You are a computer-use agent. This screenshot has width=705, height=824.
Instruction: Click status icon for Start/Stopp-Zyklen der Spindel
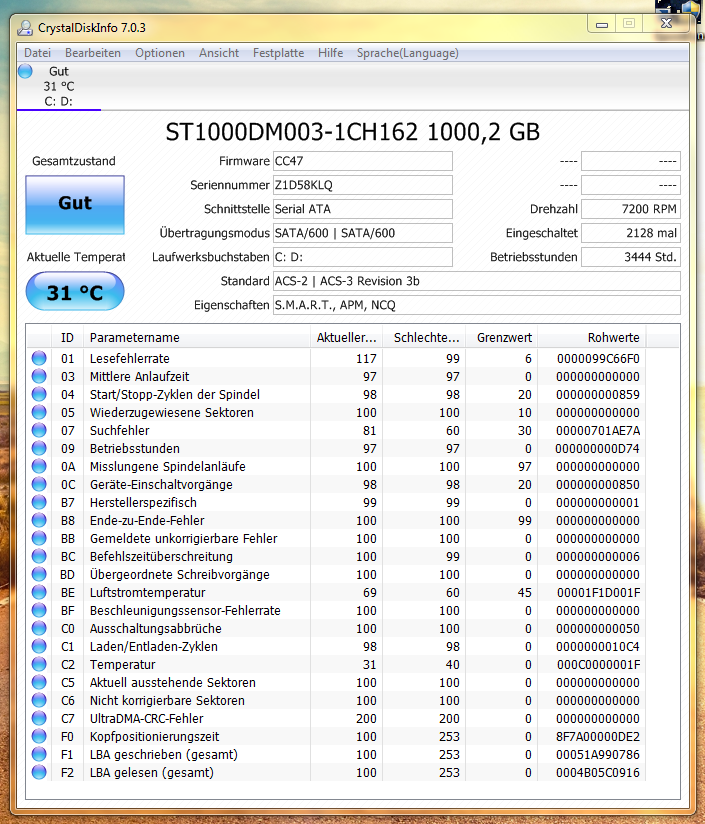click(39, 394)
